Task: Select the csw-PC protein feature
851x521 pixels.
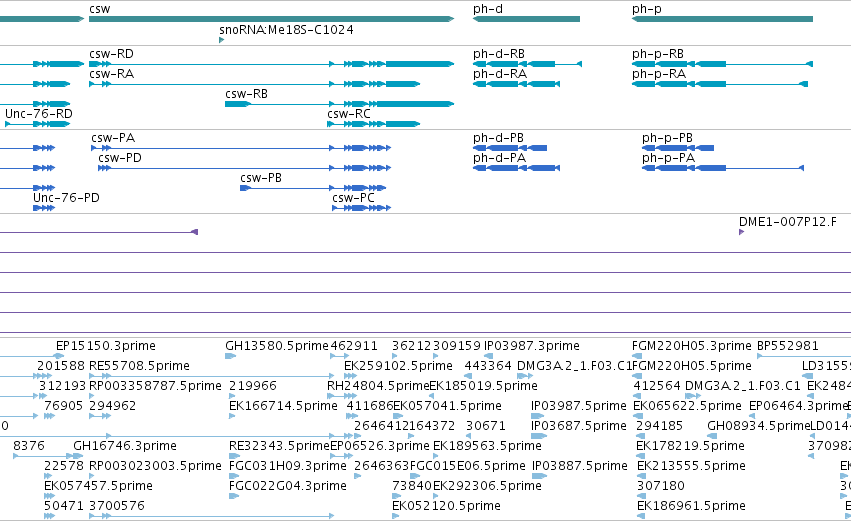Action: click(x=361, y=208)
